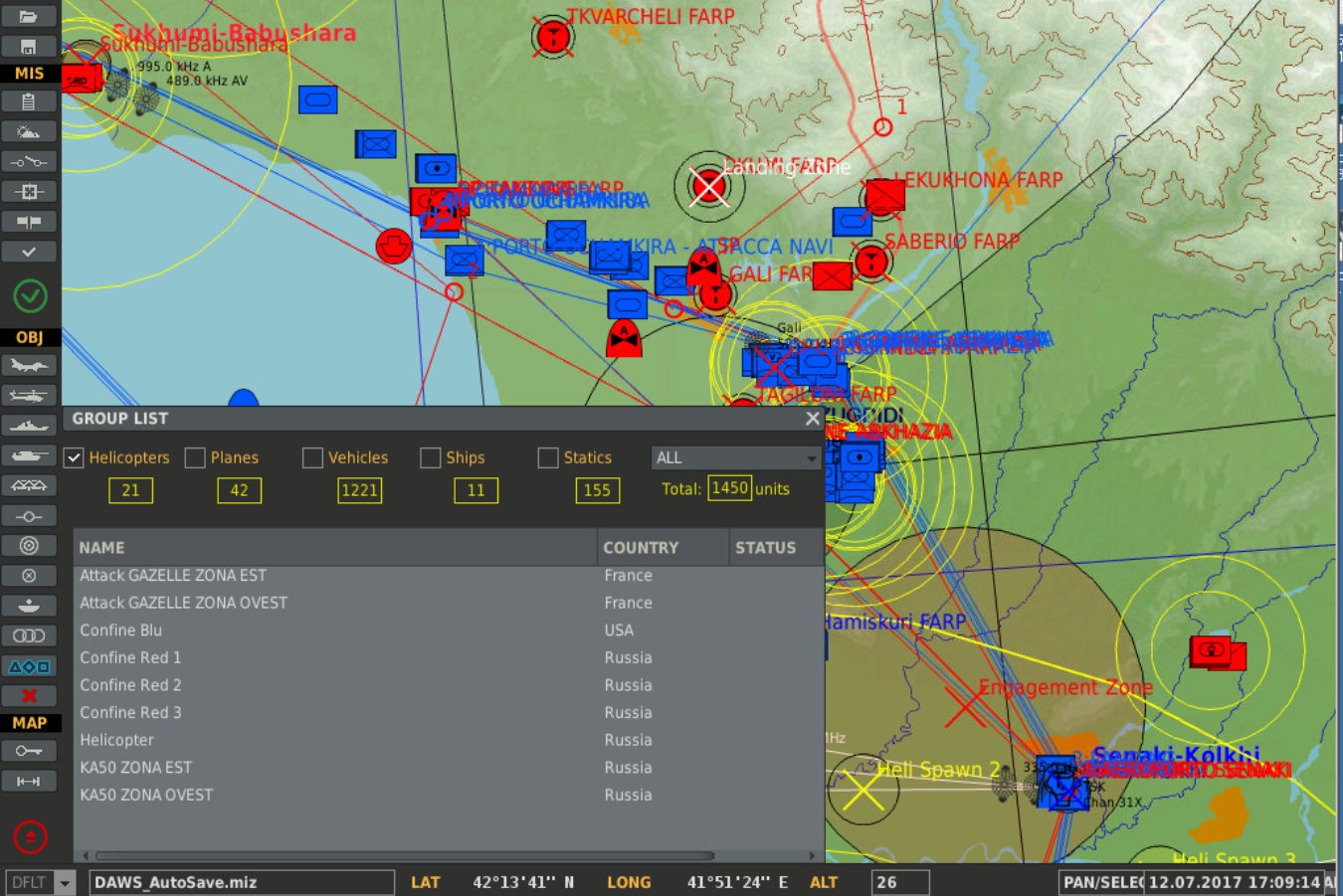Select the helicopter group tool
Screen dimensions: 1343x896
[x=29, y=396]
